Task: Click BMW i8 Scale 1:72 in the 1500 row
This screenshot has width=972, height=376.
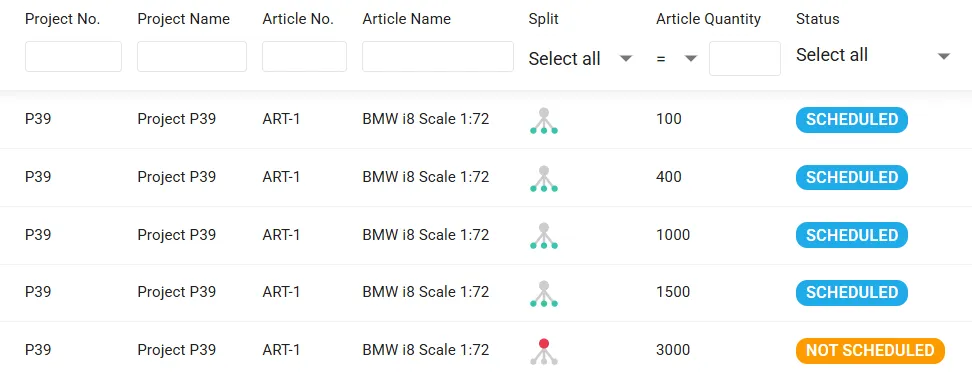Action: pos(426,292)
